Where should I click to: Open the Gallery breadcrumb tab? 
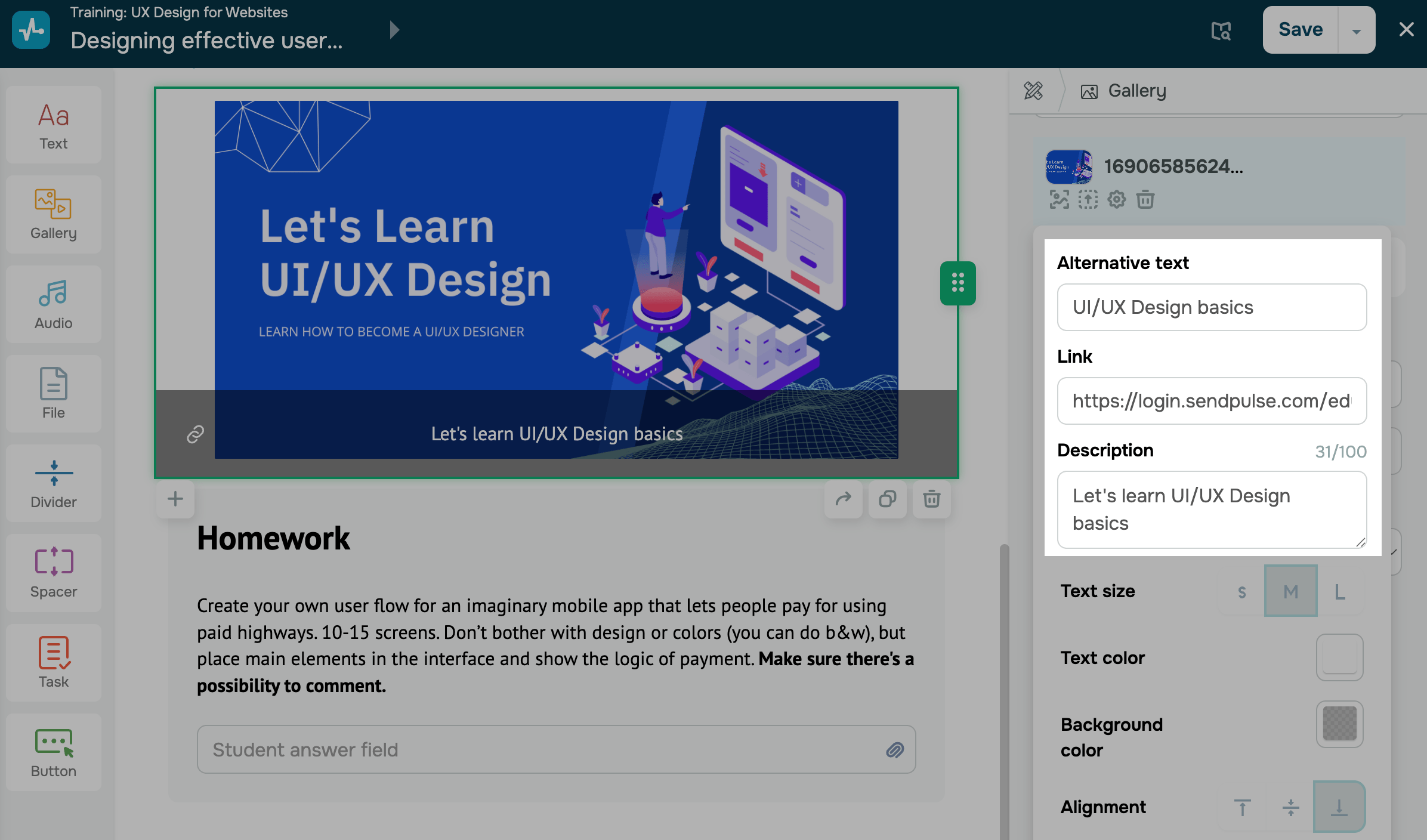pos(1124,91)
